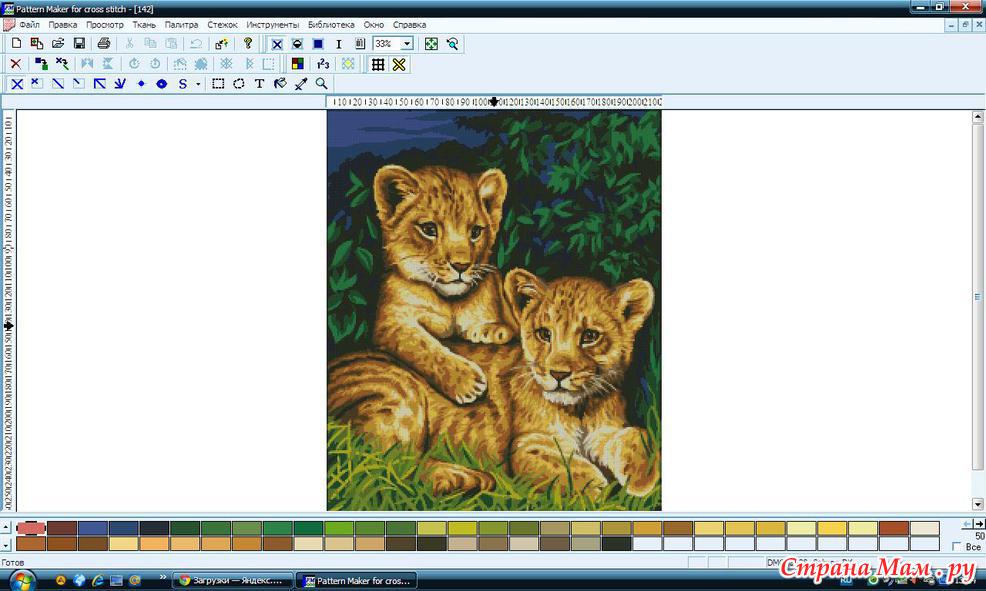Click palette scroll up arrow
The height and width of the screenshot is (591, 986).
pos(6,527)
